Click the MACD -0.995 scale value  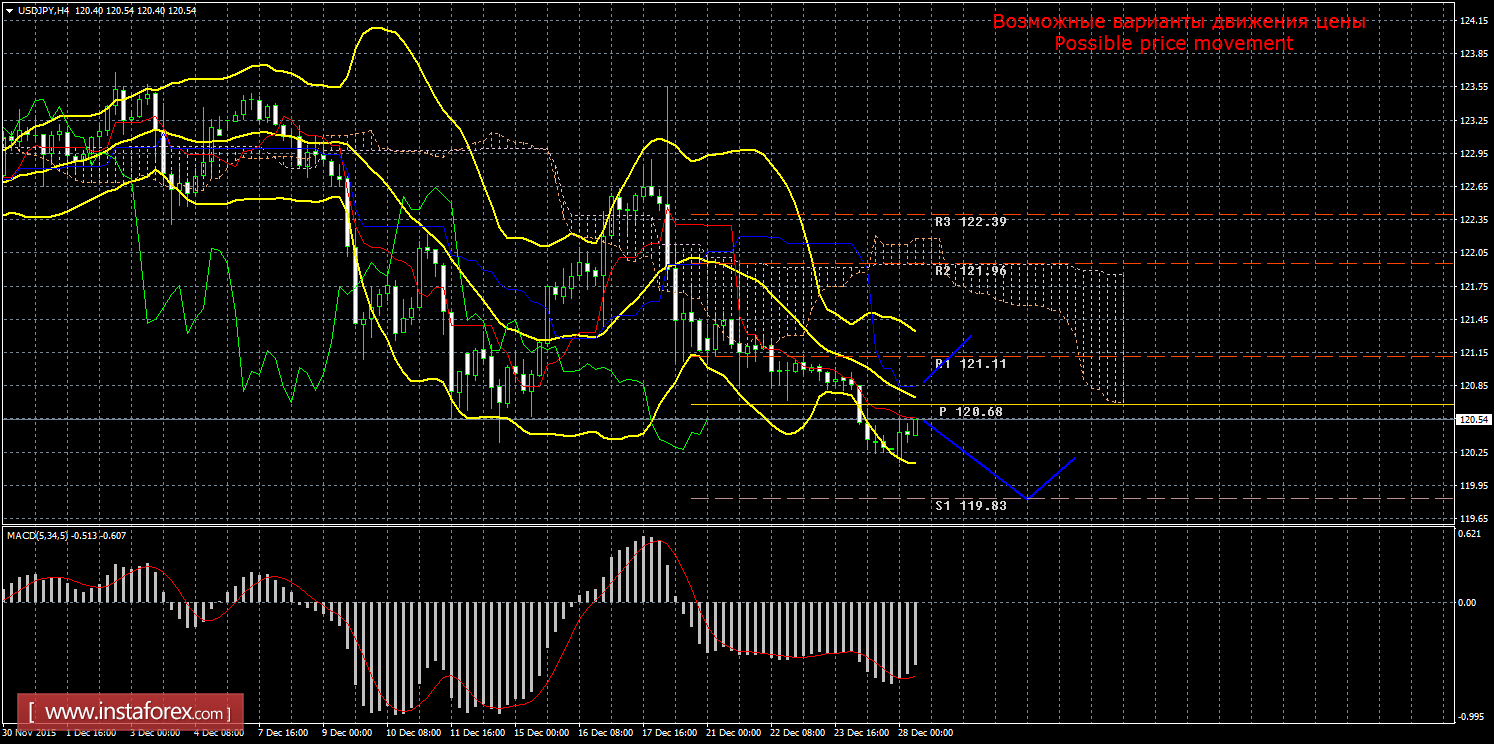pyautogui.click(x=1467, y=716)
